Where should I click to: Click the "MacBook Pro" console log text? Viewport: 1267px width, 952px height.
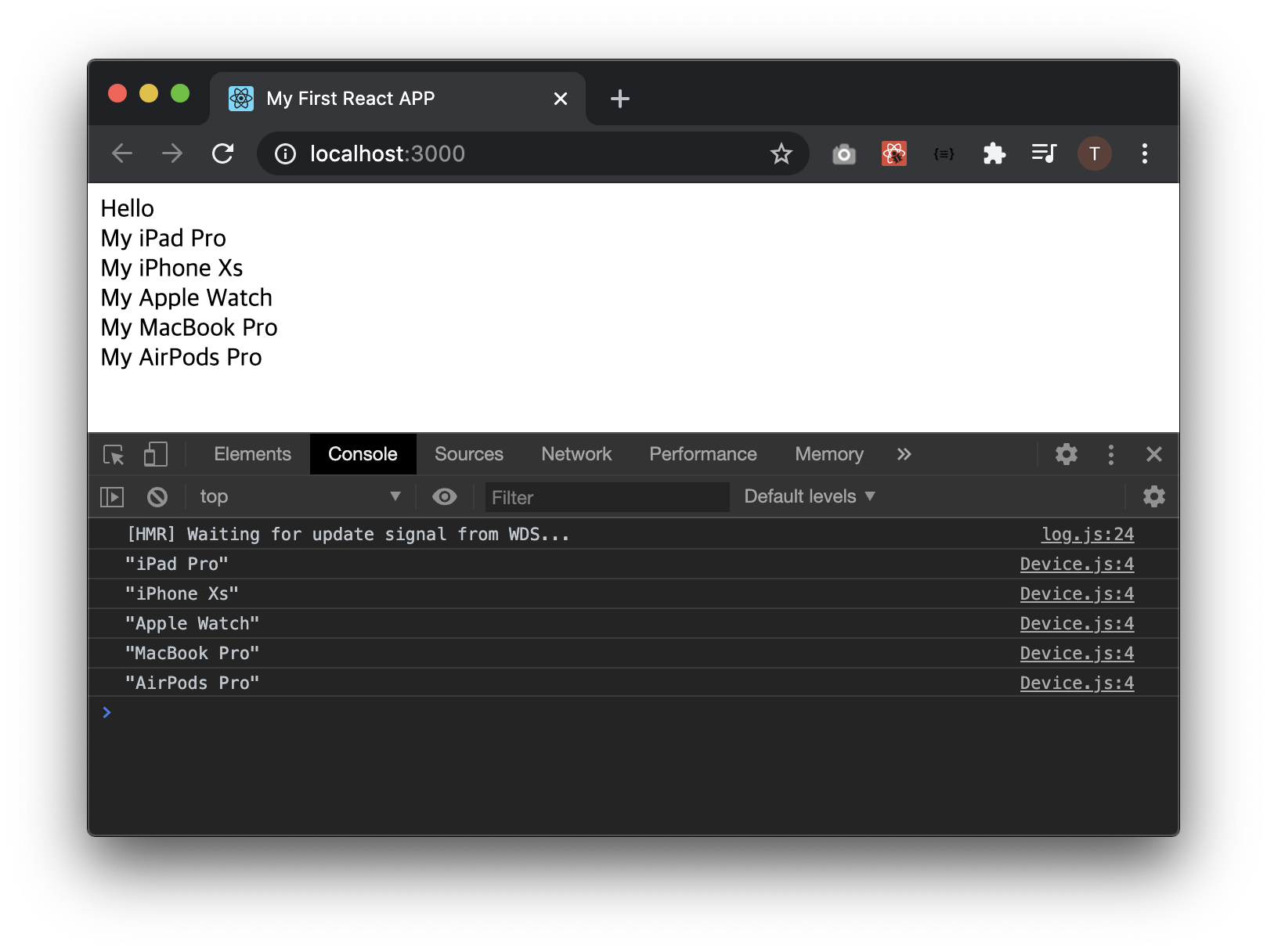[192, 653]
